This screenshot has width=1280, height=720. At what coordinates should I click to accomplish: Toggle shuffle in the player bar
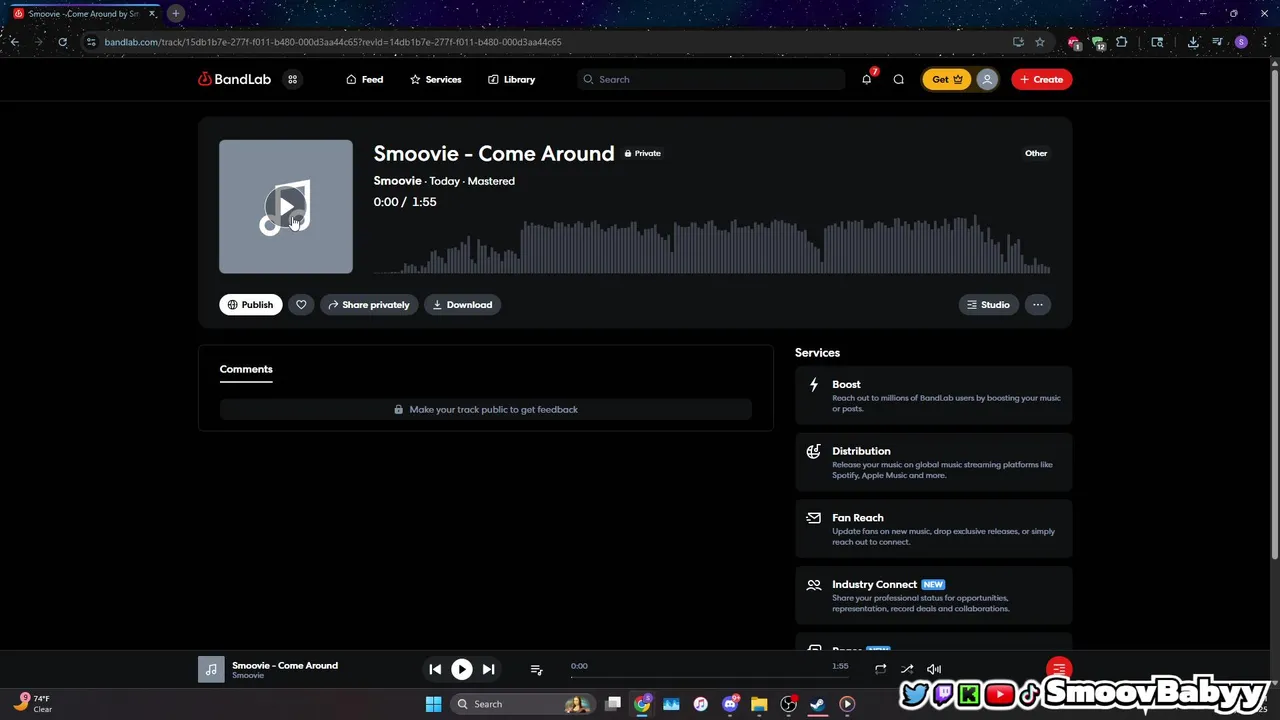coord(907,669)
